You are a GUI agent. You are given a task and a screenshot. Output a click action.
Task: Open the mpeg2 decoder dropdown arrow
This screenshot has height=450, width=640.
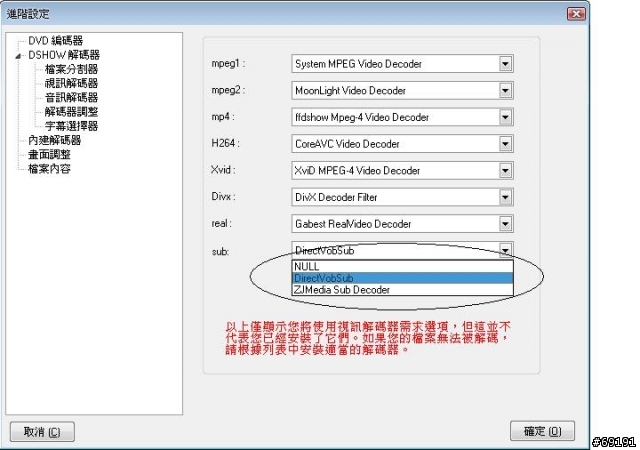(x=505, y=90)
